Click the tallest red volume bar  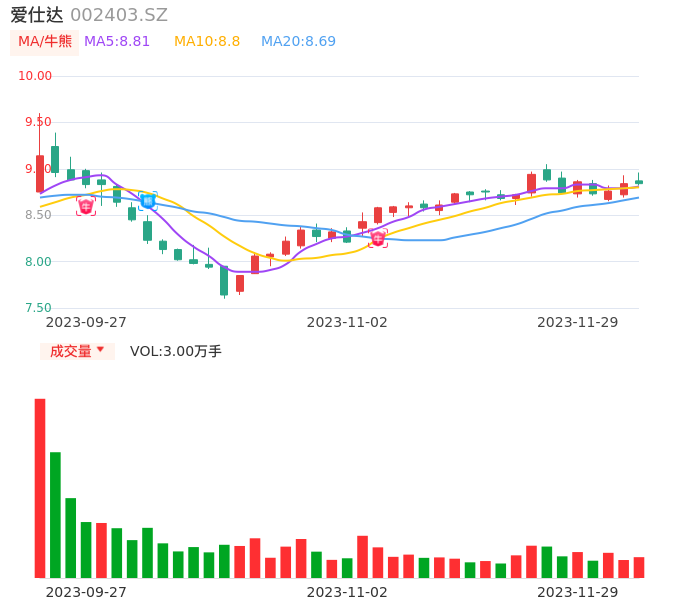(x=40, y=488)
